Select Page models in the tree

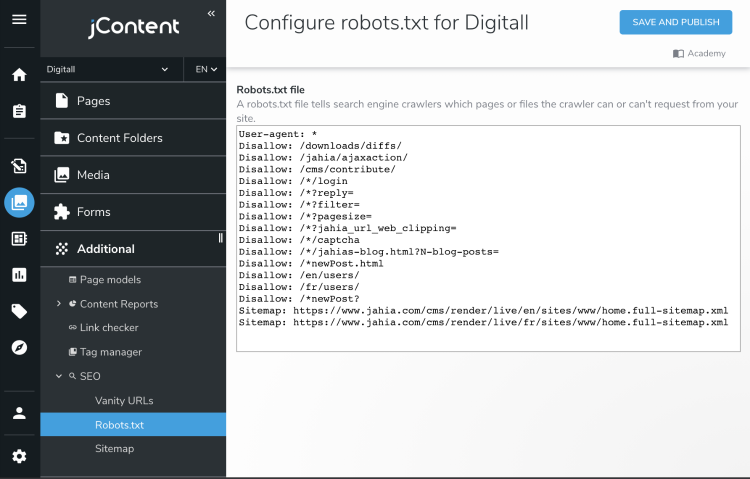(x=110, y=279)
